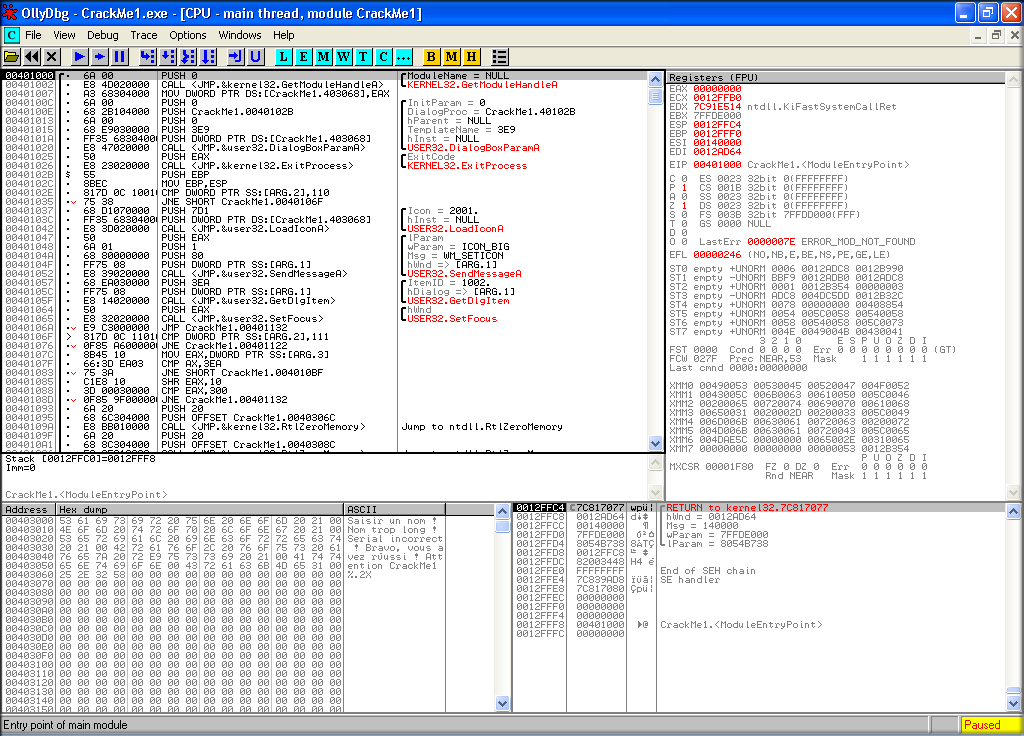Open options via the list toolbar icon
This screenshot has width=1024, height=736.
(500, 57)
